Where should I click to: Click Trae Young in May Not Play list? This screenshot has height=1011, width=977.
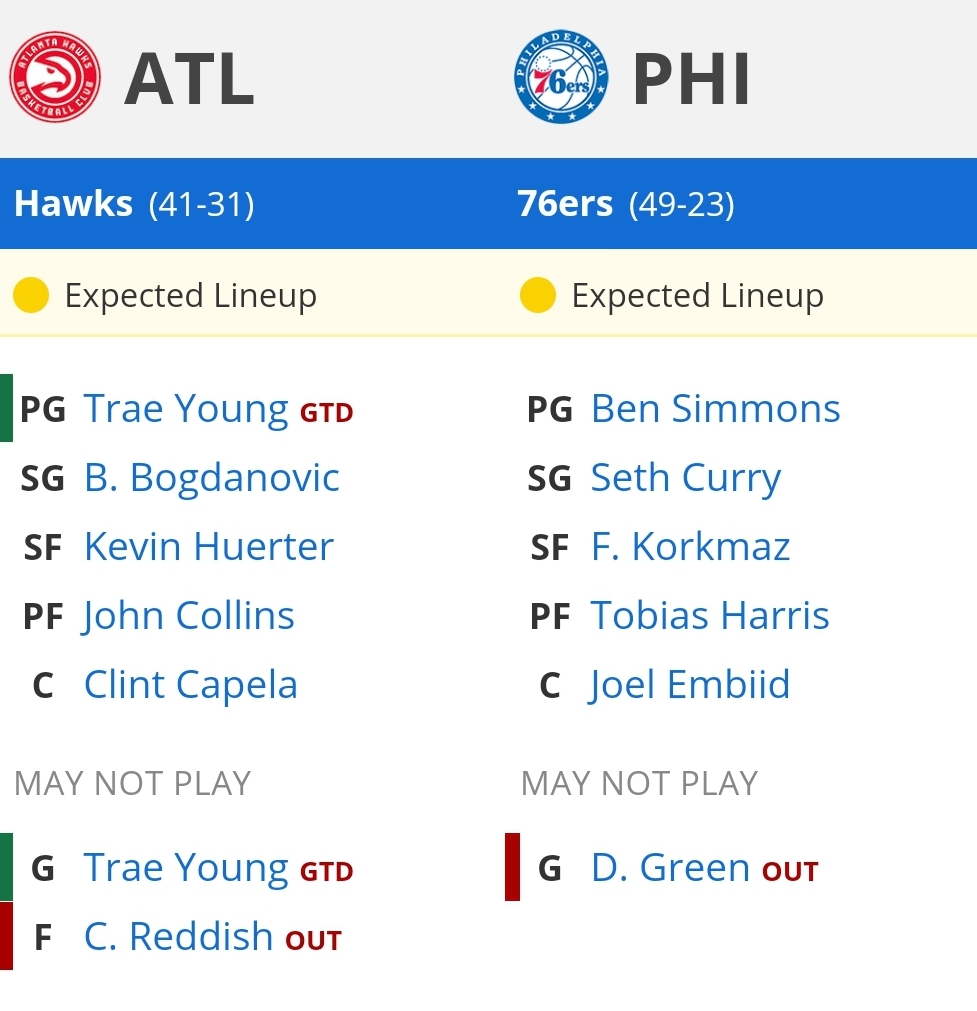point(186,869)
